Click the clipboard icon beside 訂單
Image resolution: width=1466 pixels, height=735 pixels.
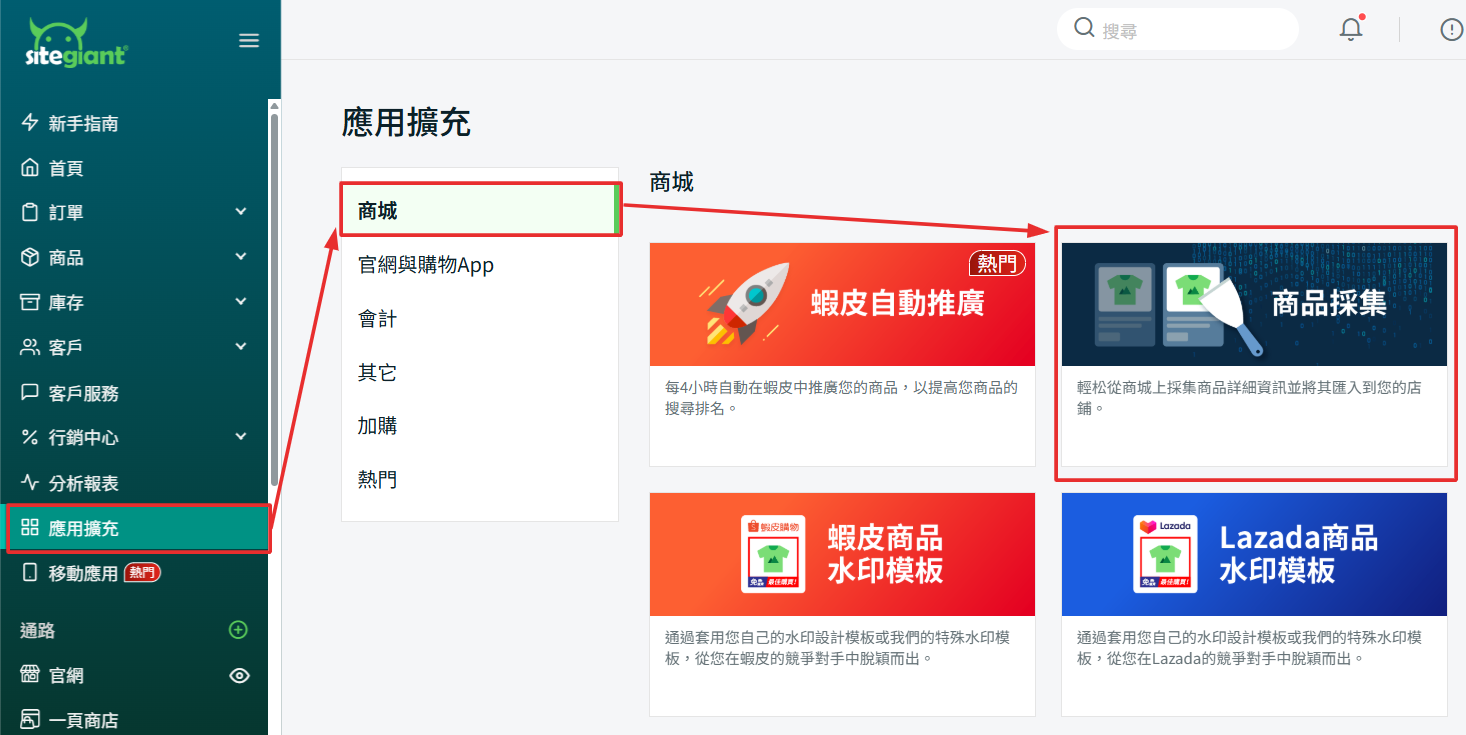[30, 212]
